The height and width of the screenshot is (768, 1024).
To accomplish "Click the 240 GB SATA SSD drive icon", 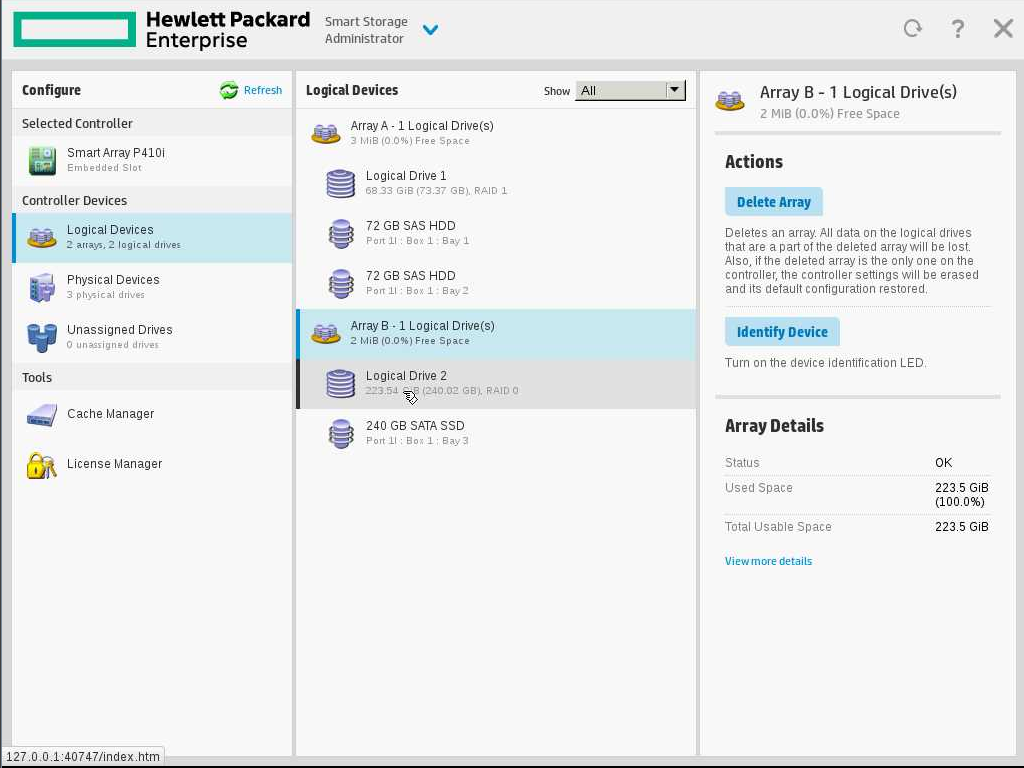I will pyautogui.click(x=340, y=434).
